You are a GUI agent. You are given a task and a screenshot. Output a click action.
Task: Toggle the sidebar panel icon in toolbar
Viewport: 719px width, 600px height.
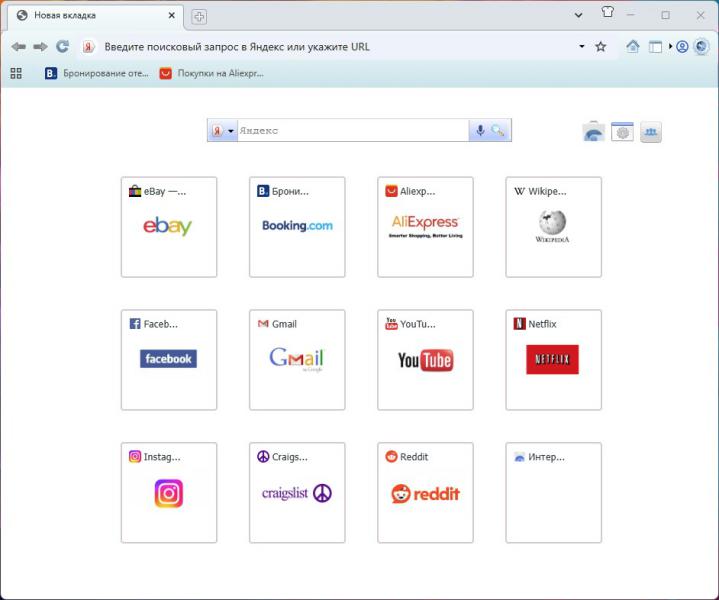[655, 47]
